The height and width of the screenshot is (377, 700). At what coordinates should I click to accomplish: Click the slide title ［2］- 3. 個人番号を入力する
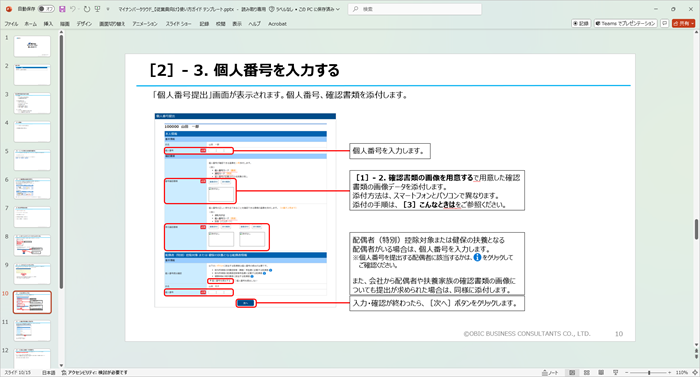coord(244,70)
